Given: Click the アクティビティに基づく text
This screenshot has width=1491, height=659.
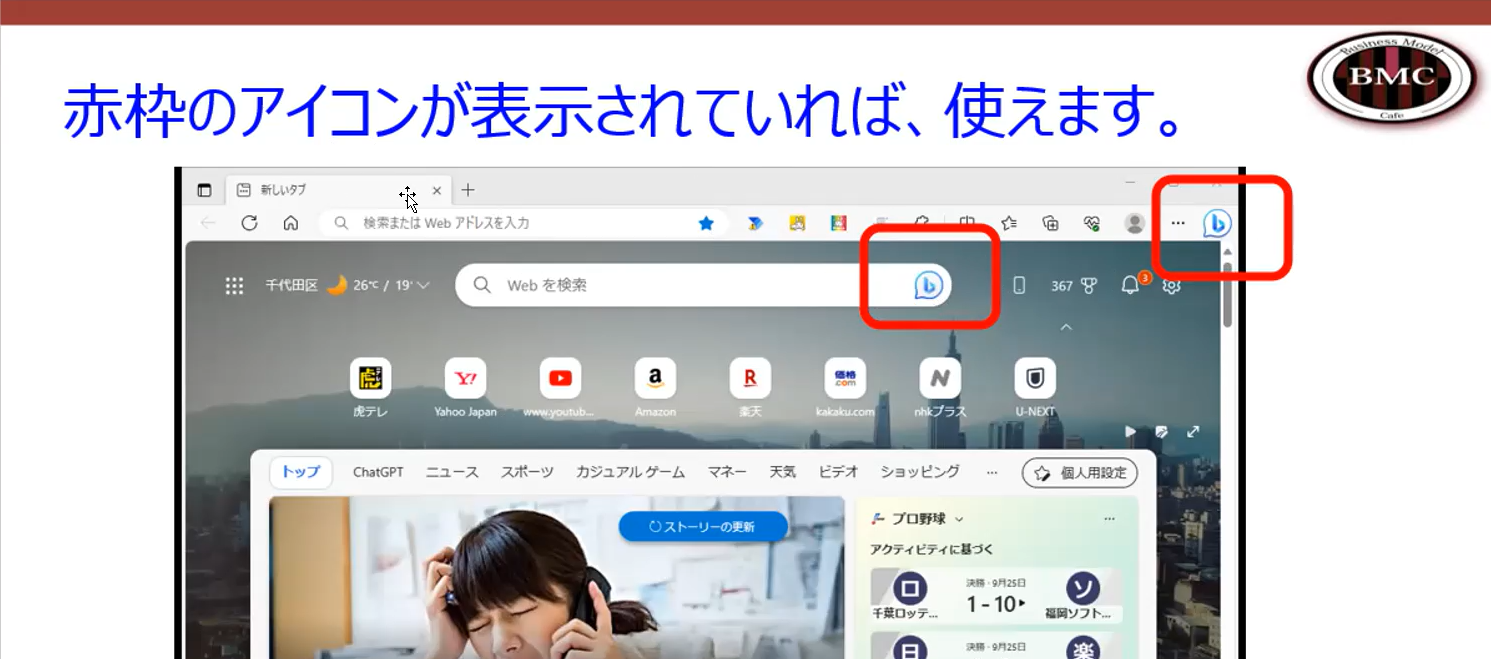Looking at the screenshot, I should [x=931, y=550].
